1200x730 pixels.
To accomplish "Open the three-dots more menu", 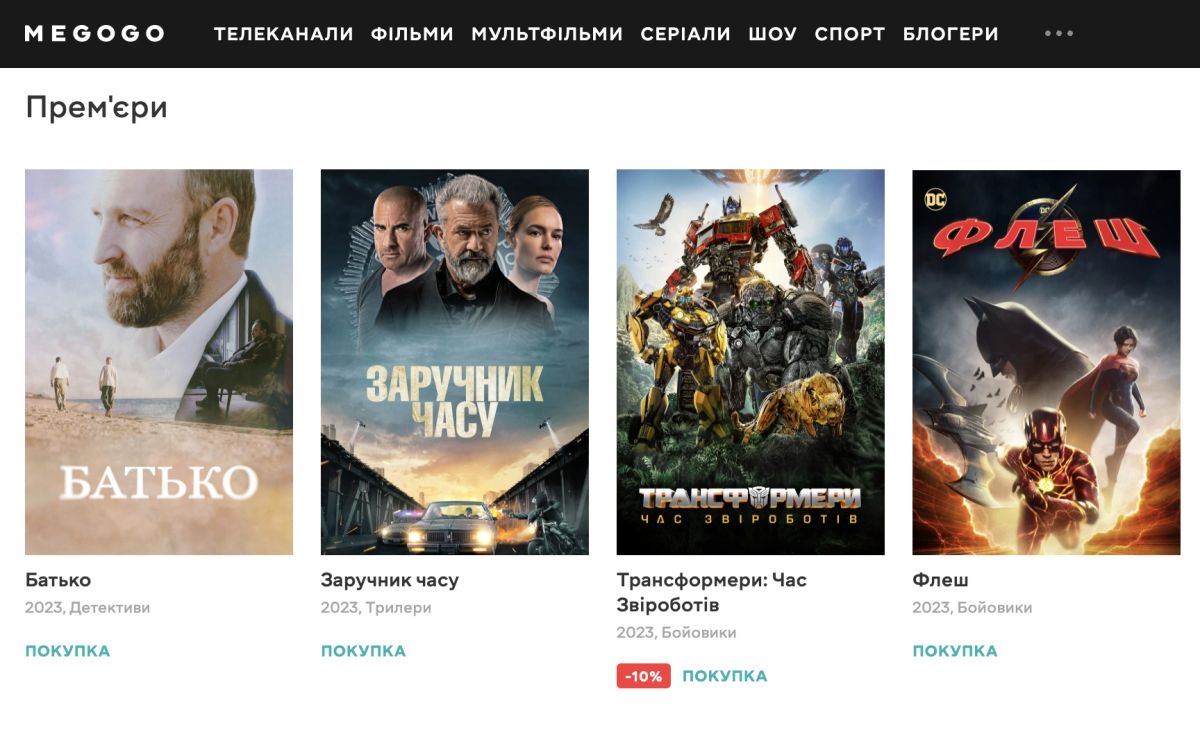I will coord(1059,33).
